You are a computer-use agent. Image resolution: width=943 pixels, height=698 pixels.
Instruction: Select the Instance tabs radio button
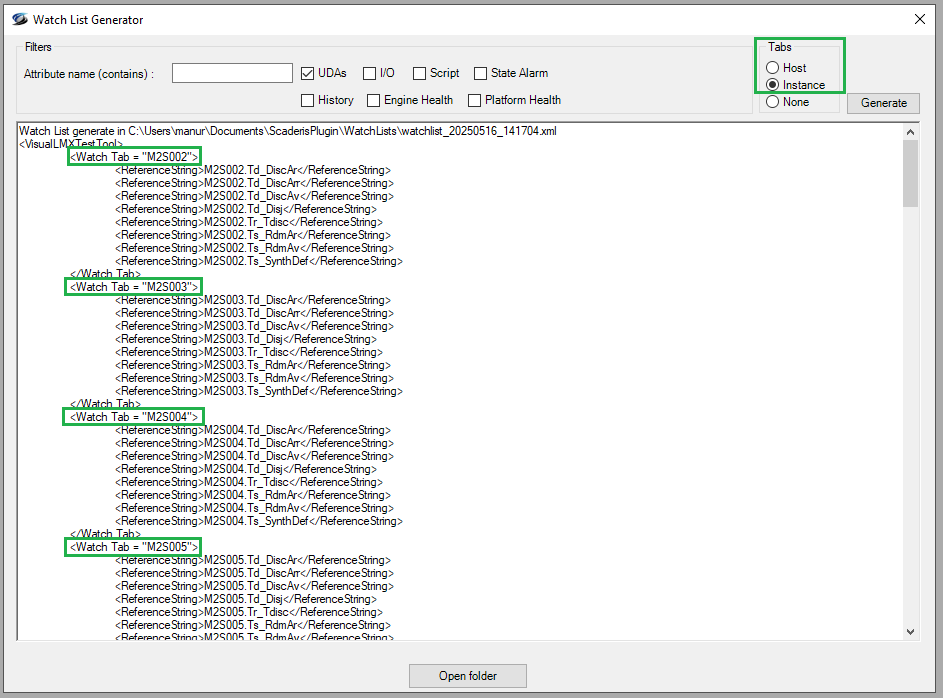pyautogui.click(x=773, y=85)
